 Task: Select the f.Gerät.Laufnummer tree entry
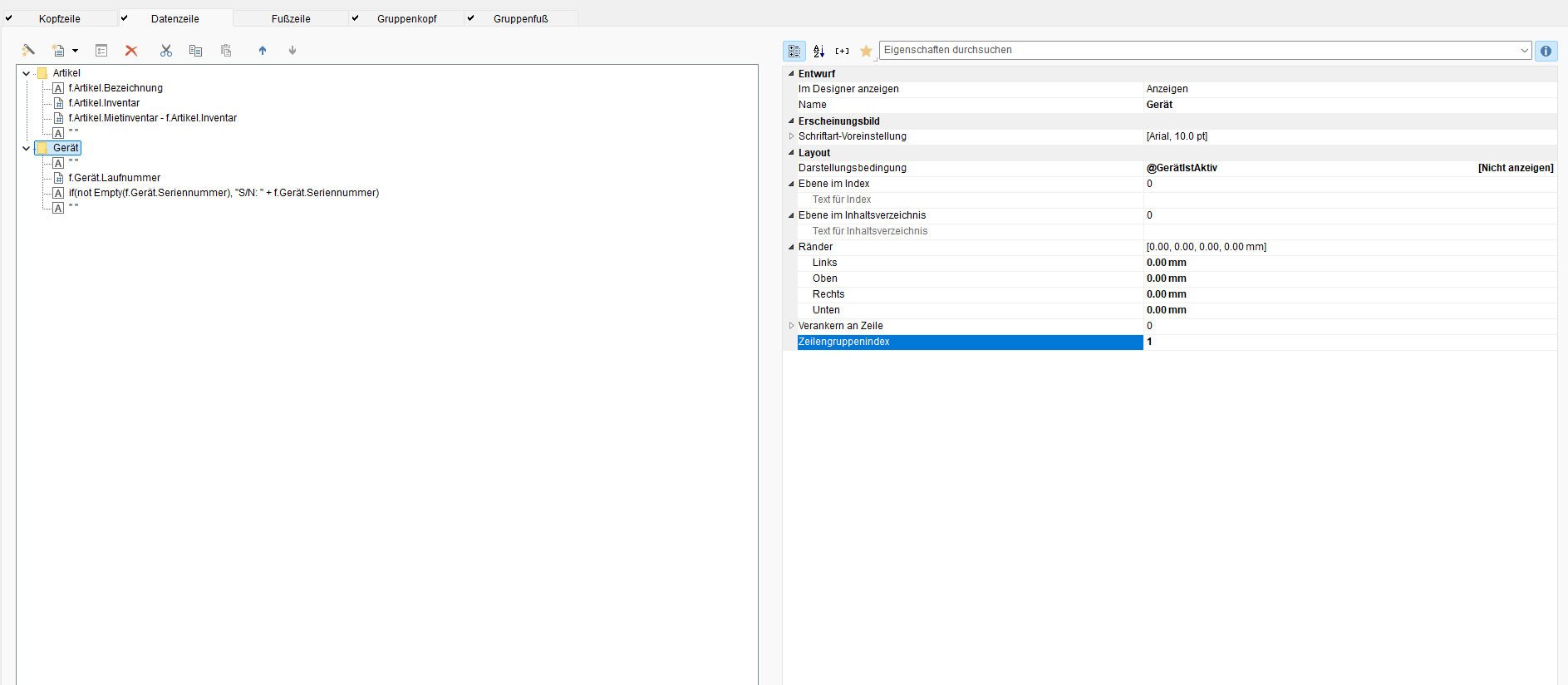pyautogui.click(x=115, y=178)
